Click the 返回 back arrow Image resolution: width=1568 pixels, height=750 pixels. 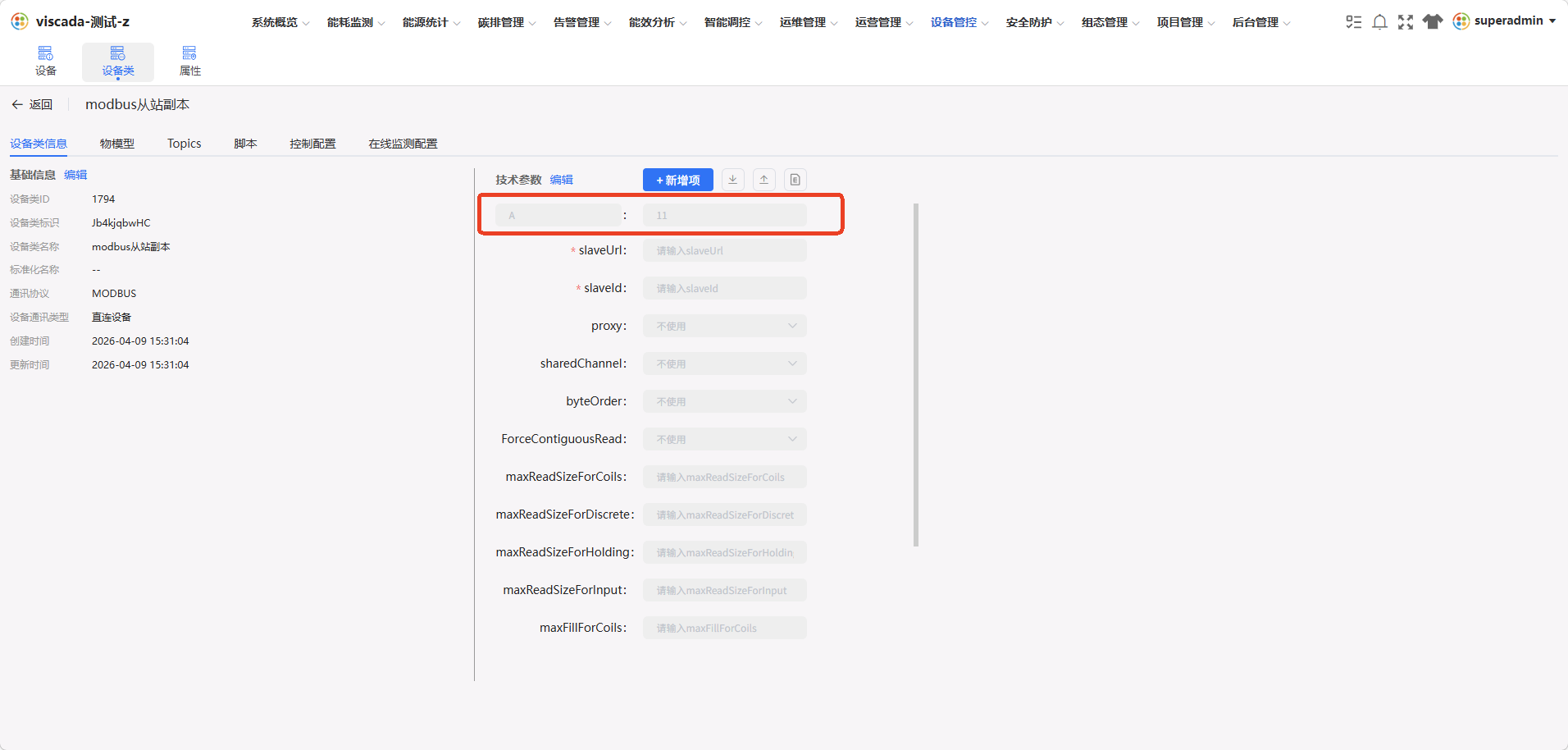[17, 104]
